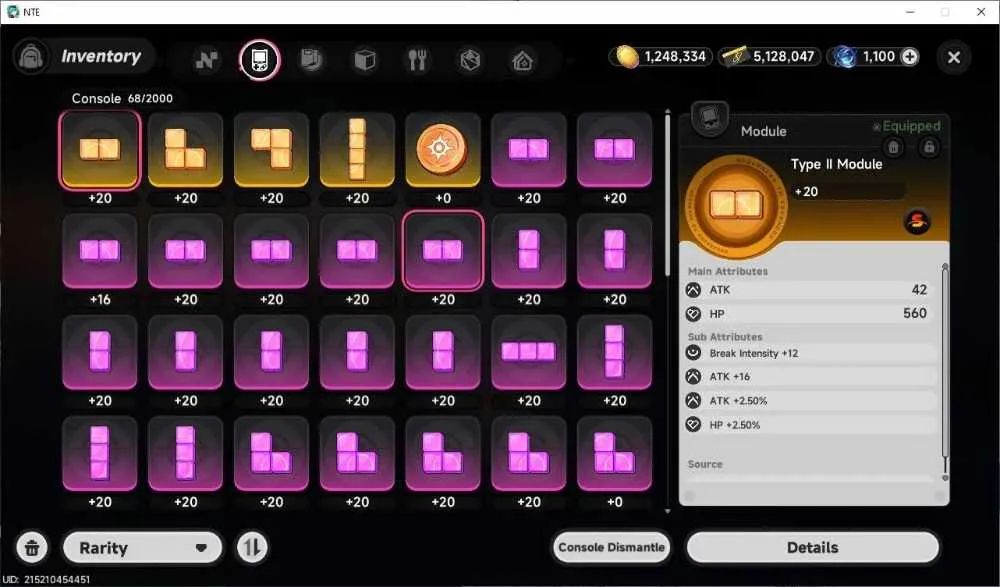Open the house furniture inventory tab
Screen dimensions: 1000x587
[x=522, y=61]
